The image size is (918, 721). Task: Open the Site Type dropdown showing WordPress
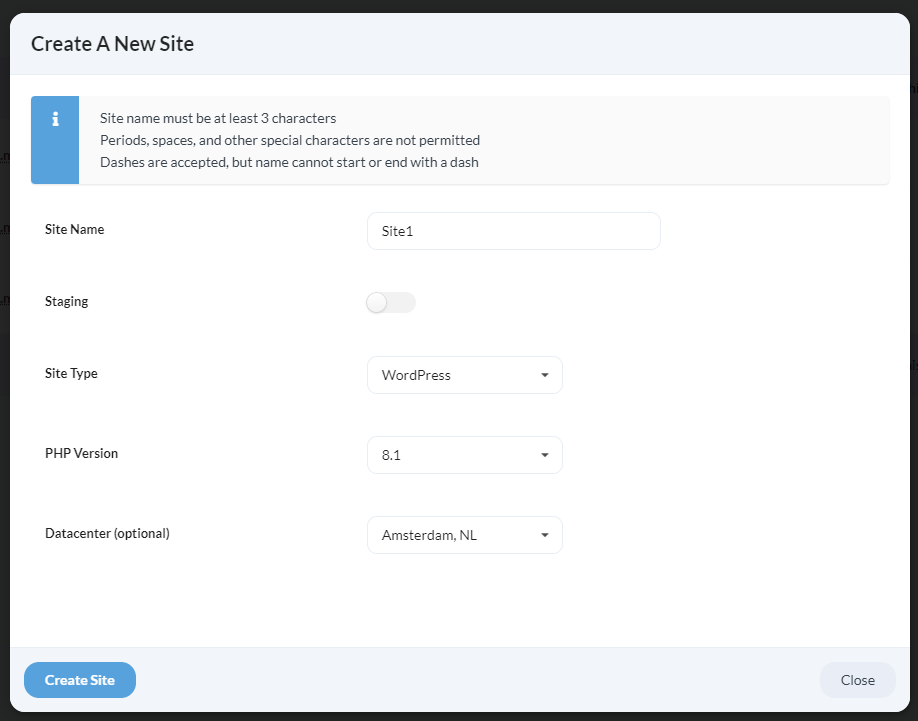pos(464,375)
